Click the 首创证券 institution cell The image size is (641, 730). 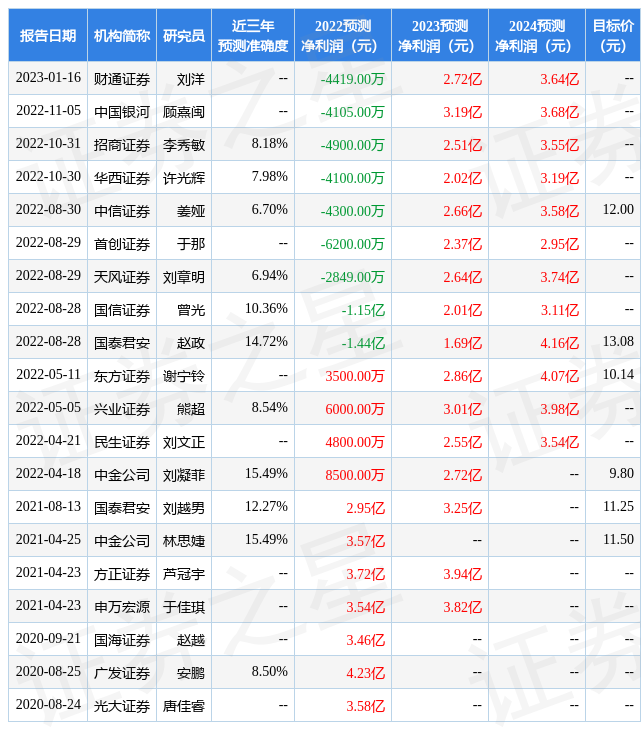click(122, 244)
